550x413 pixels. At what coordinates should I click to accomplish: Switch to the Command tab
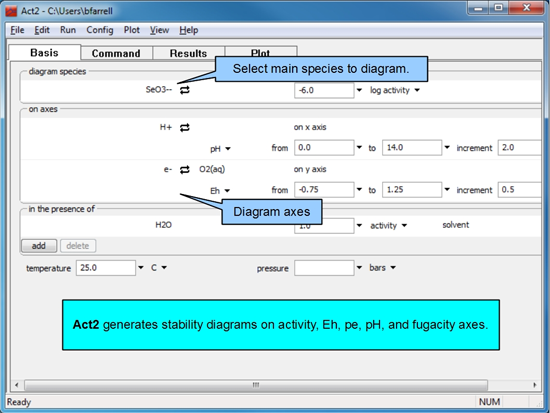pos(116,53)
